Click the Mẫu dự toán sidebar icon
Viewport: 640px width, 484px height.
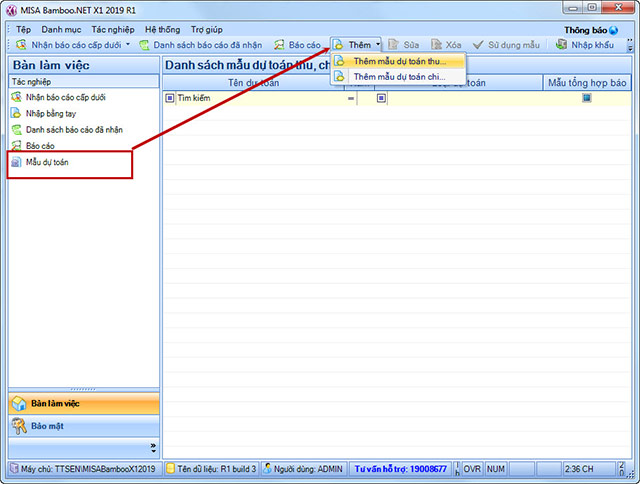click(16, 162)
